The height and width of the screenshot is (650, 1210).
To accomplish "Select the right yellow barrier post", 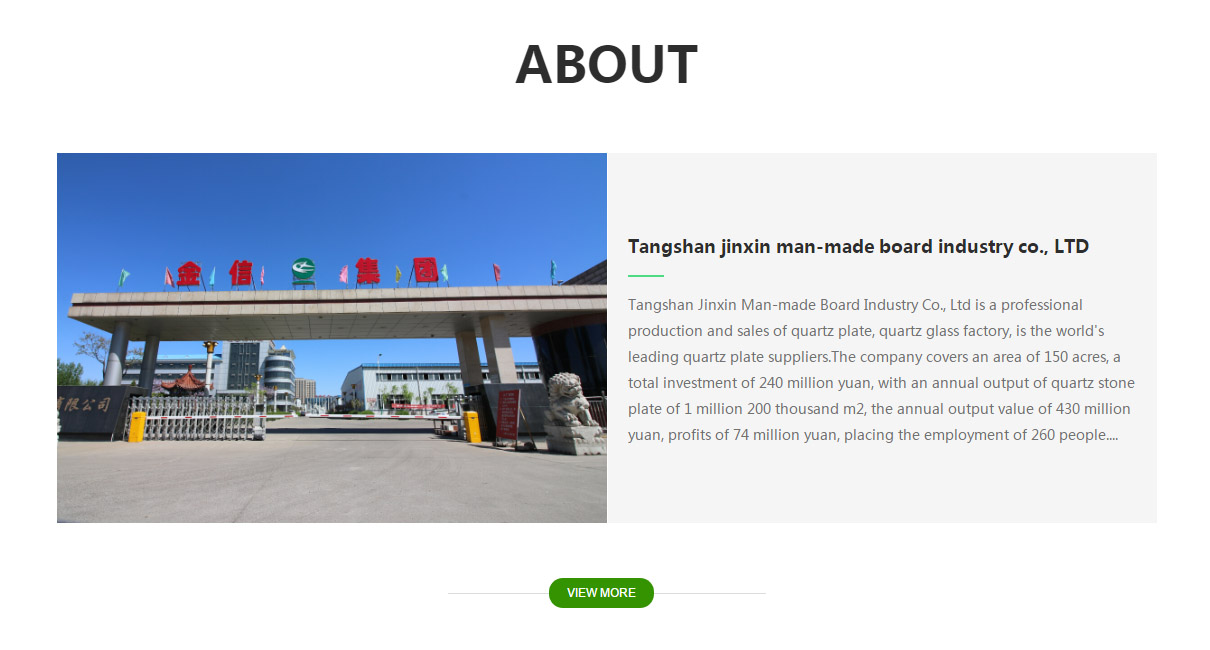I will click(x=472, y=426).
